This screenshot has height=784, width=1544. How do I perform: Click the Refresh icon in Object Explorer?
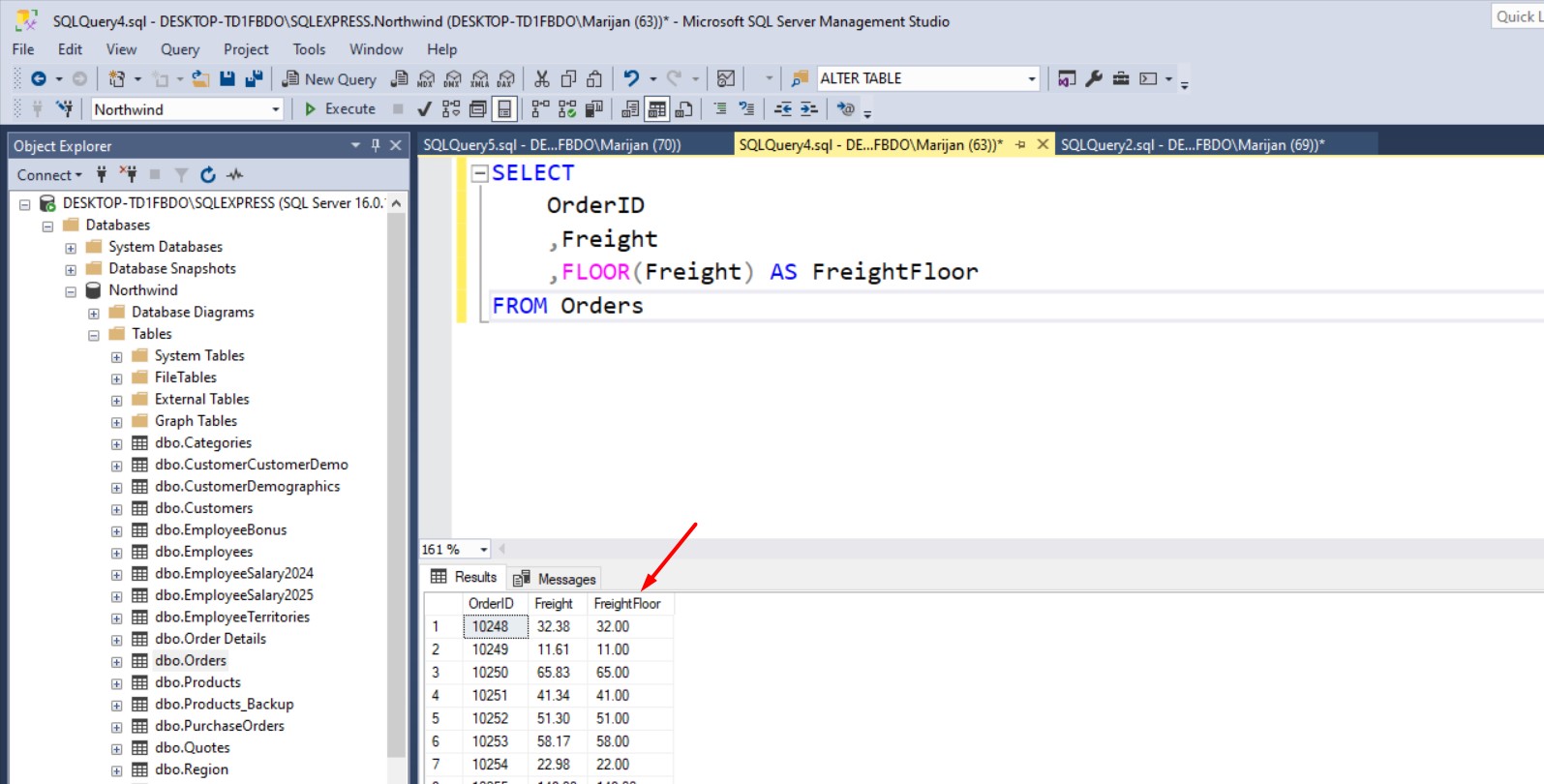click(208, 175)
